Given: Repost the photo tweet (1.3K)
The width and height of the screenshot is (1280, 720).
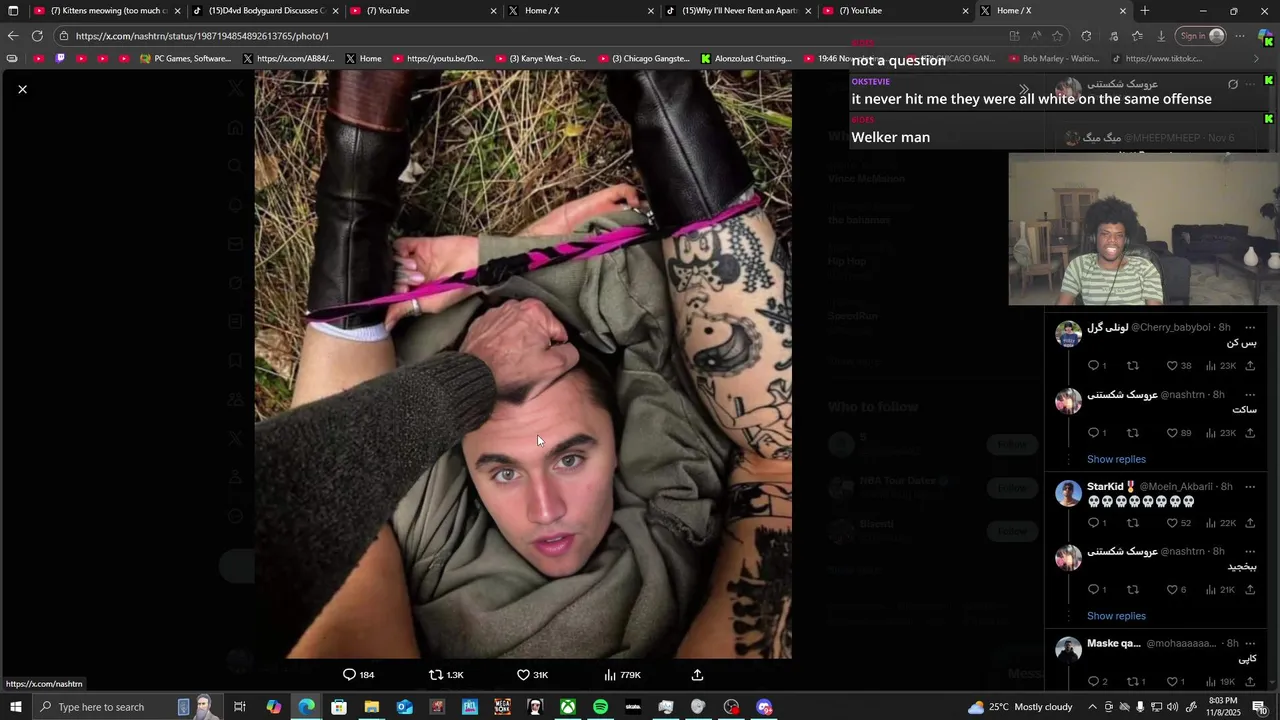Looking at the screenshot, I should coord(446,675).
